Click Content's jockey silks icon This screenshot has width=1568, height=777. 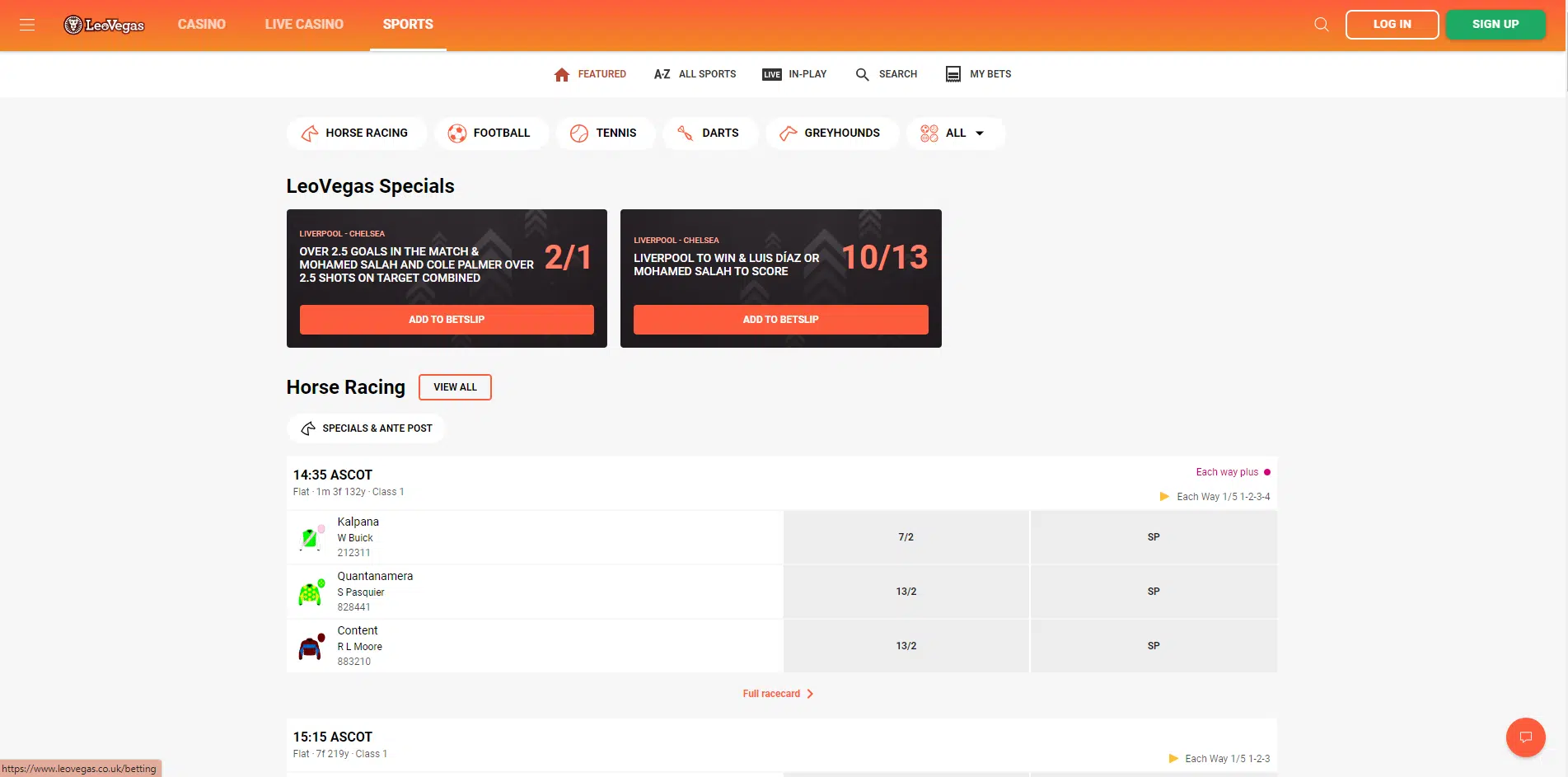311,646
